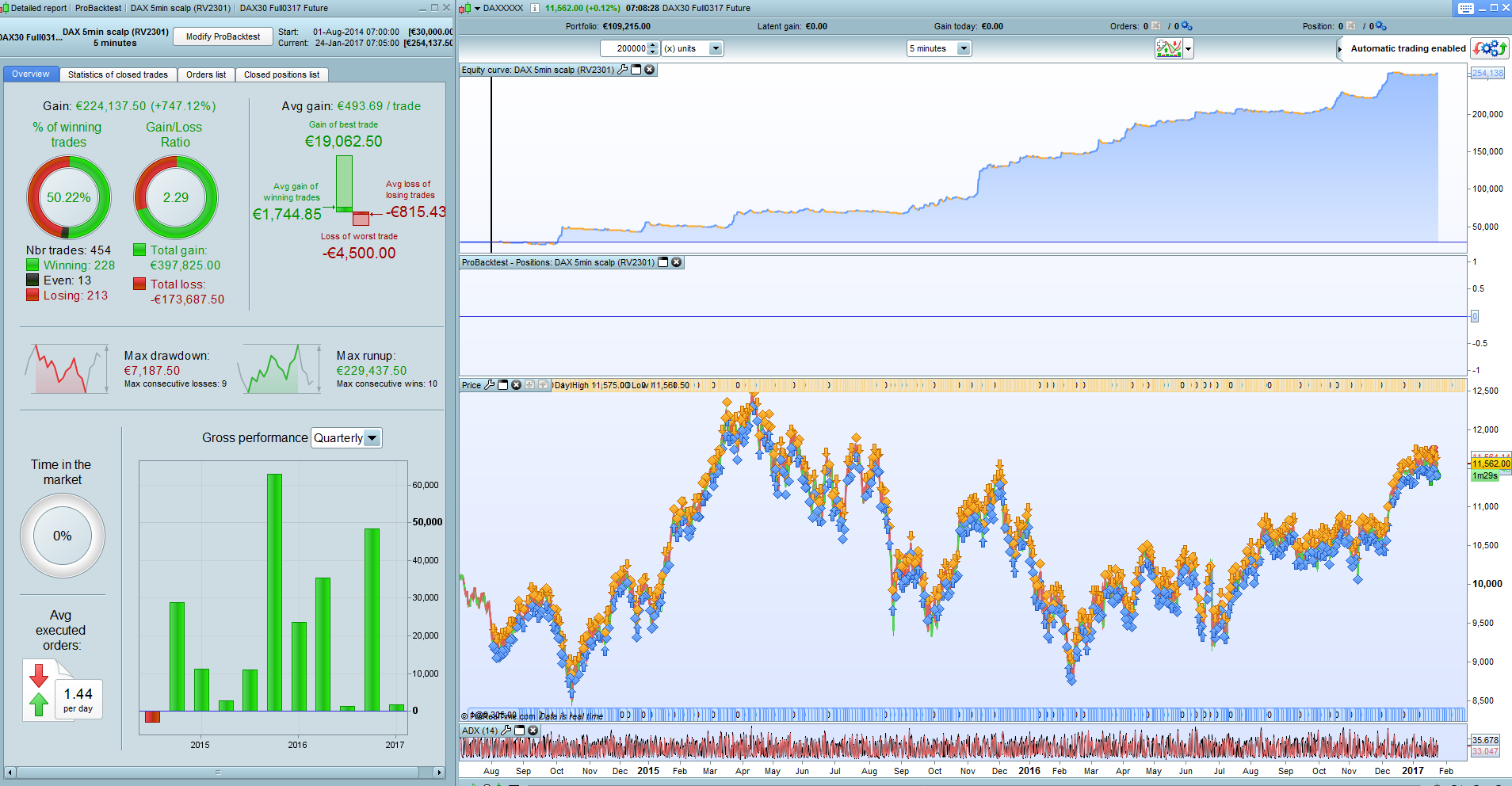1512x786 pixels.
Task: Open ADX (14) settings wrench
Action: 506,731
